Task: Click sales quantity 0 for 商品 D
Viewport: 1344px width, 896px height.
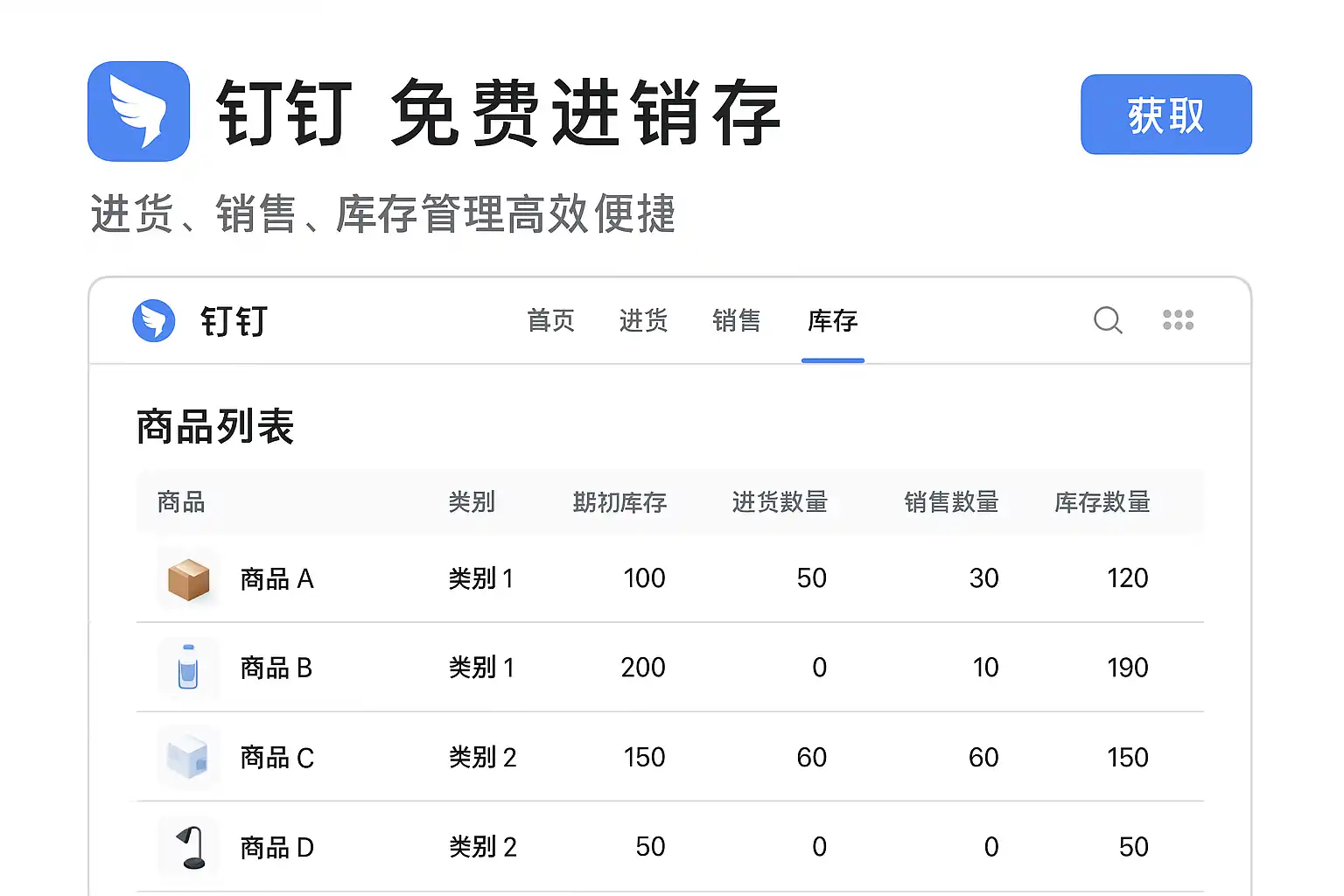Action: click(991, 847)
